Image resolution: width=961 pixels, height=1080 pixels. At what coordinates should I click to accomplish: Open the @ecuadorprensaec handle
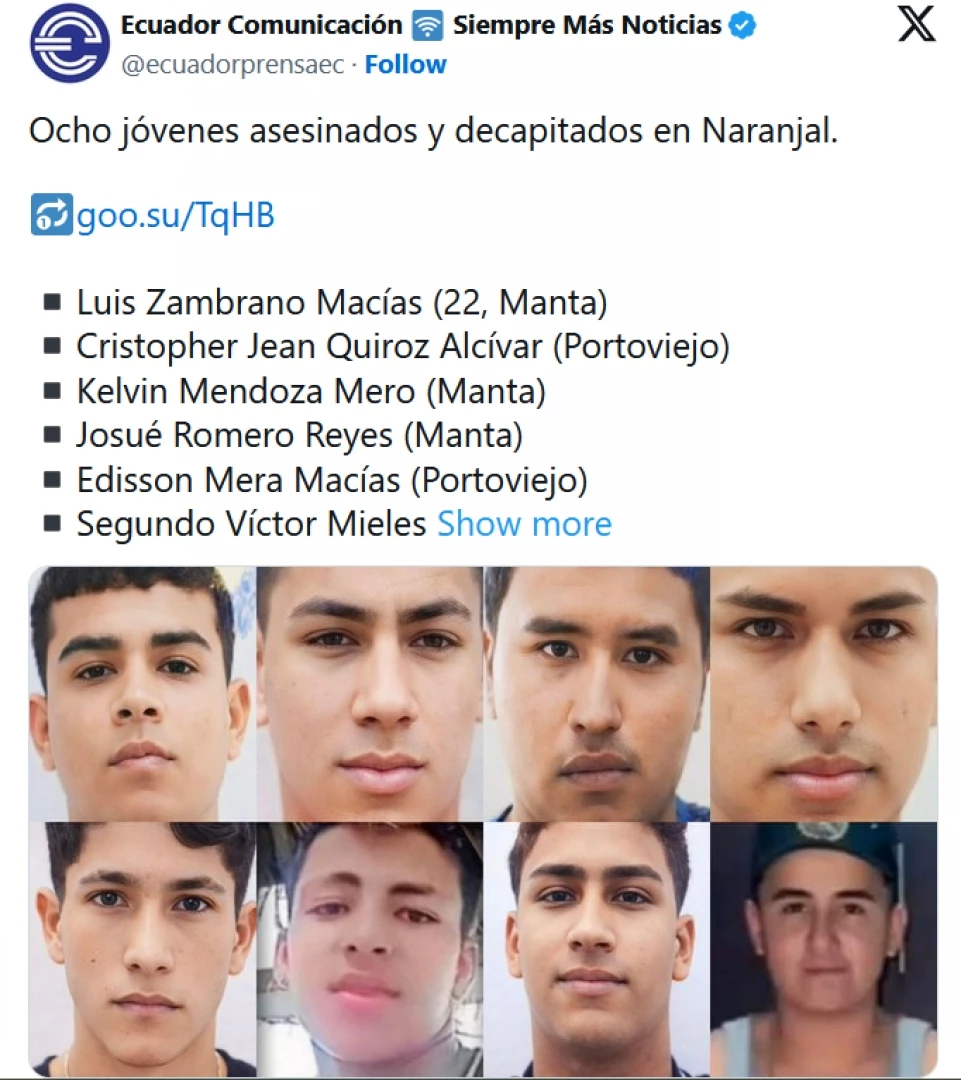[232, 65]
